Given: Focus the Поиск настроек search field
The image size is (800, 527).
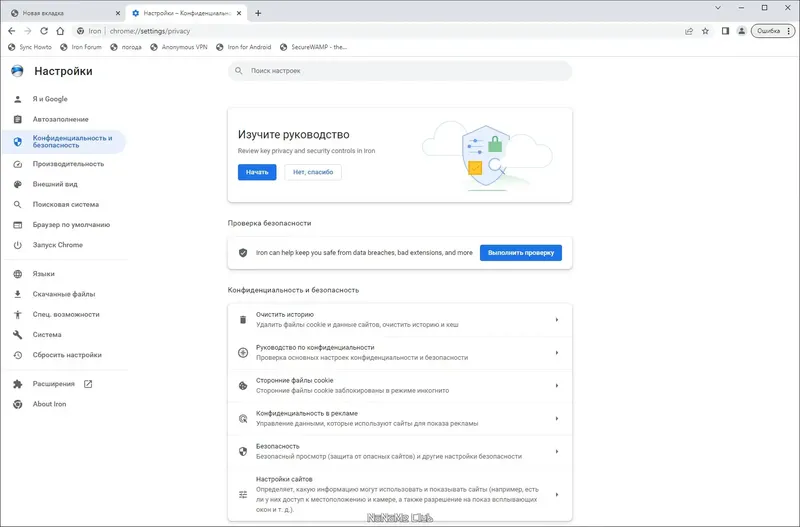Looking at the screenshot, I should pos(400,71).
